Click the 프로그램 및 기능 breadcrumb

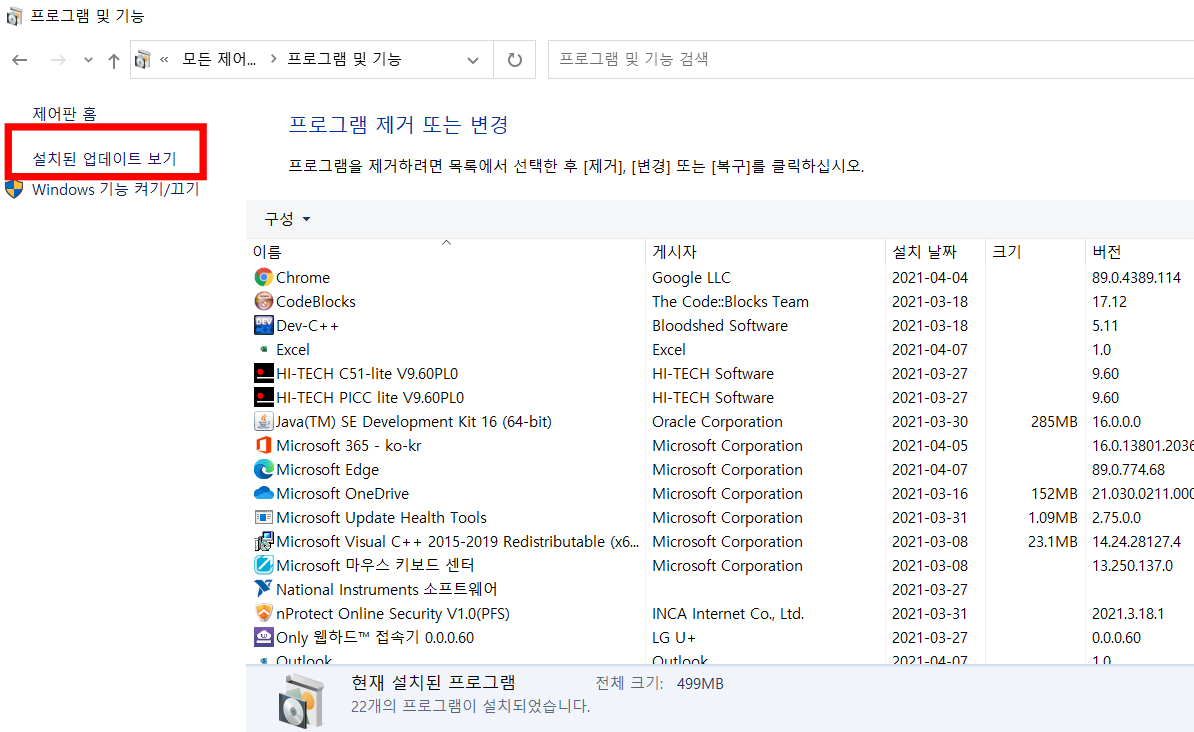[x=344, y=59]
